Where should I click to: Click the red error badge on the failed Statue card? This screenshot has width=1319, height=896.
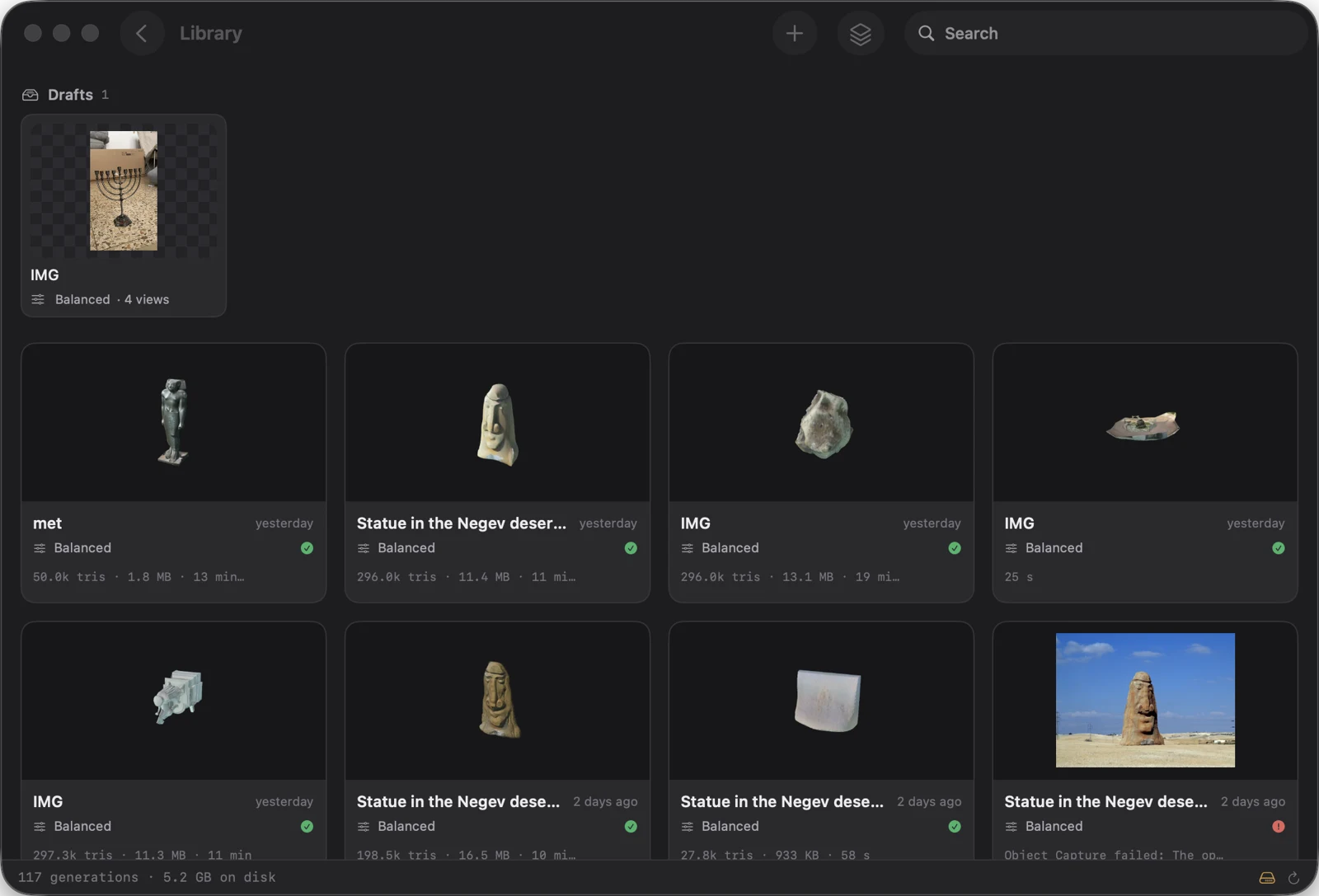[x=1279, y=827]
